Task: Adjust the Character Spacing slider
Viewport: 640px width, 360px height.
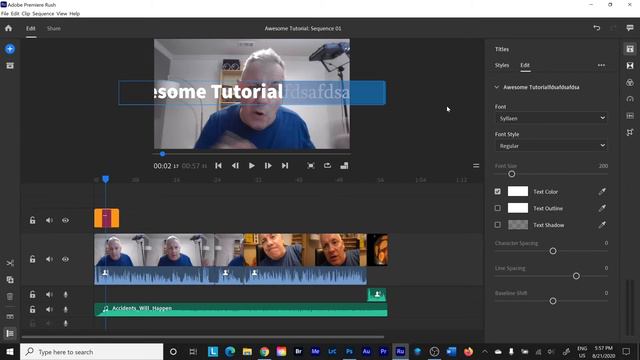Action: (553, 251)
